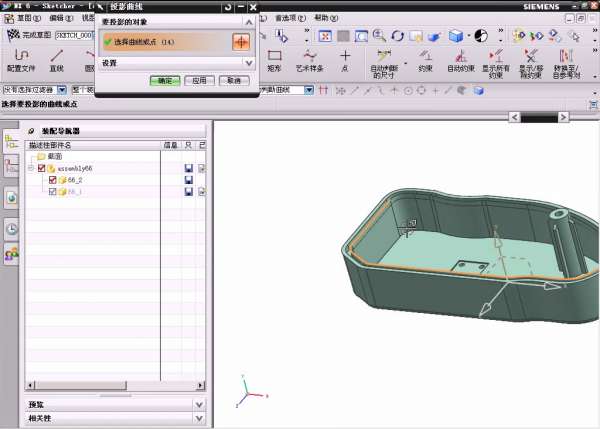Click the curve selection crosshair icon in dialog
The width and height of the screenshot is (600, 429).
240,42
